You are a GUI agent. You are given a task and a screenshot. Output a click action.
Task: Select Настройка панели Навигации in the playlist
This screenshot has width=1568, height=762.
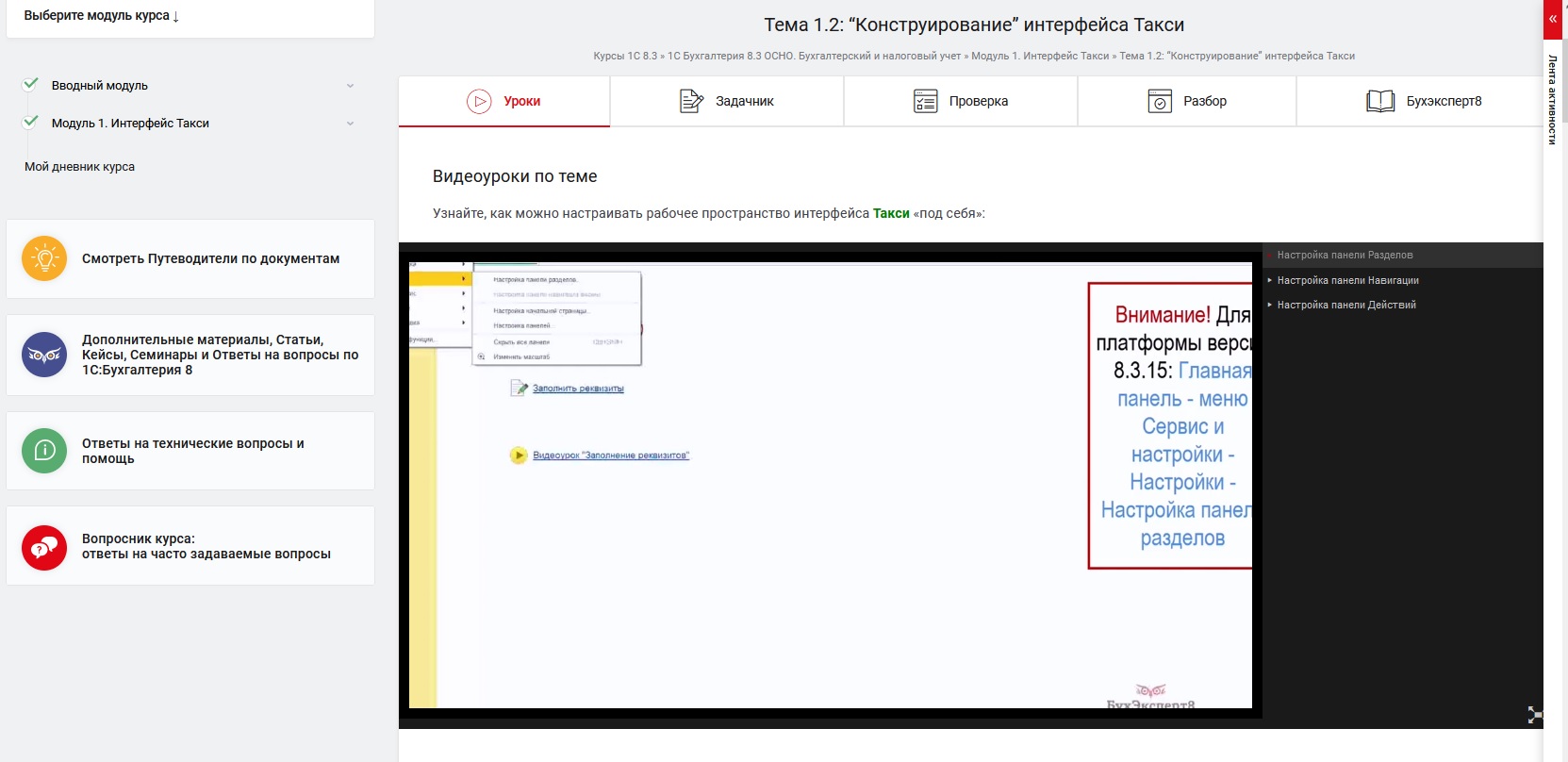pyautogui.click(x=1347, y=280)
